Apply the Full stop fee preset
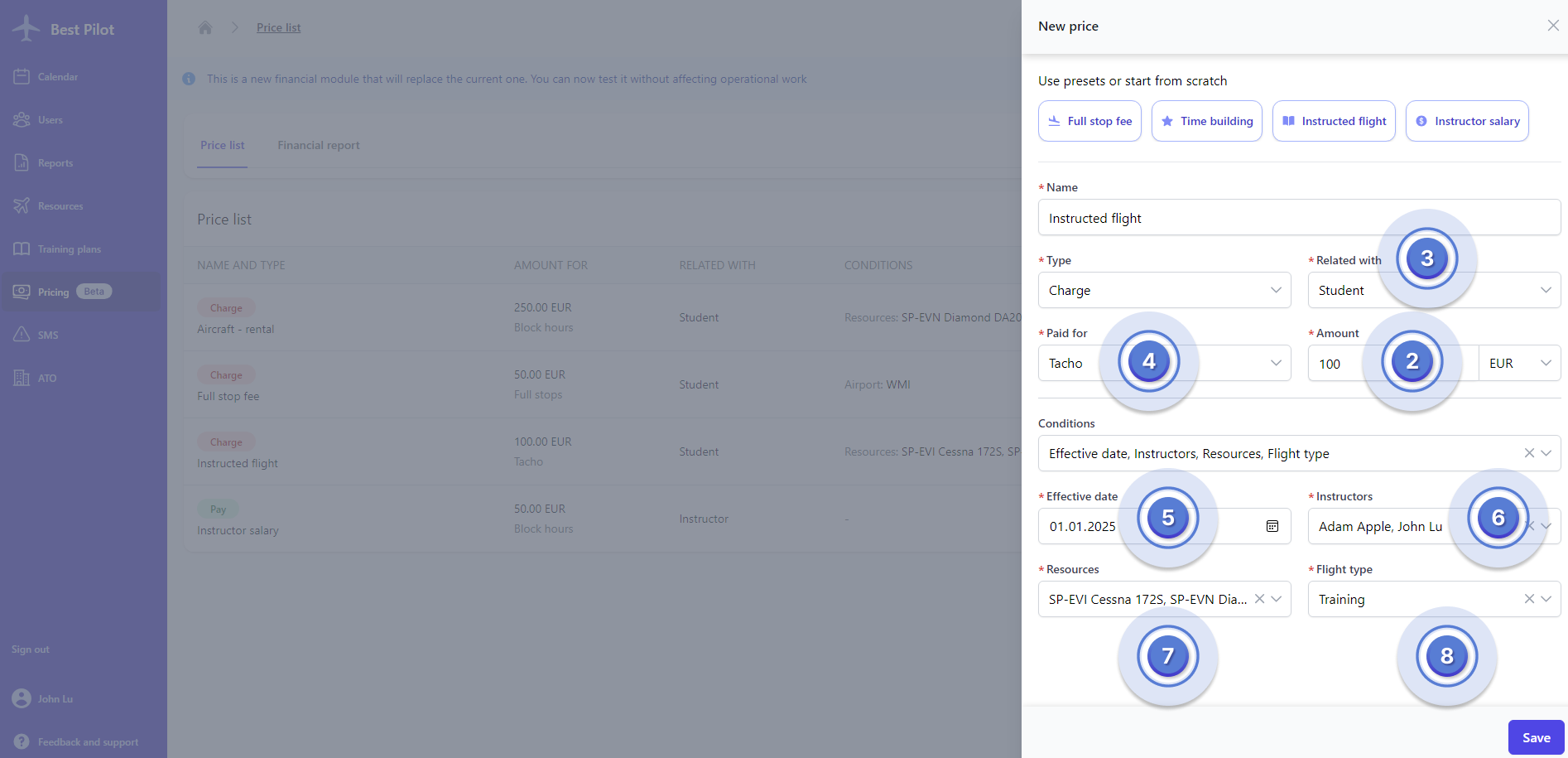Screen dimensions: 1568x758 click(1089, 121)
